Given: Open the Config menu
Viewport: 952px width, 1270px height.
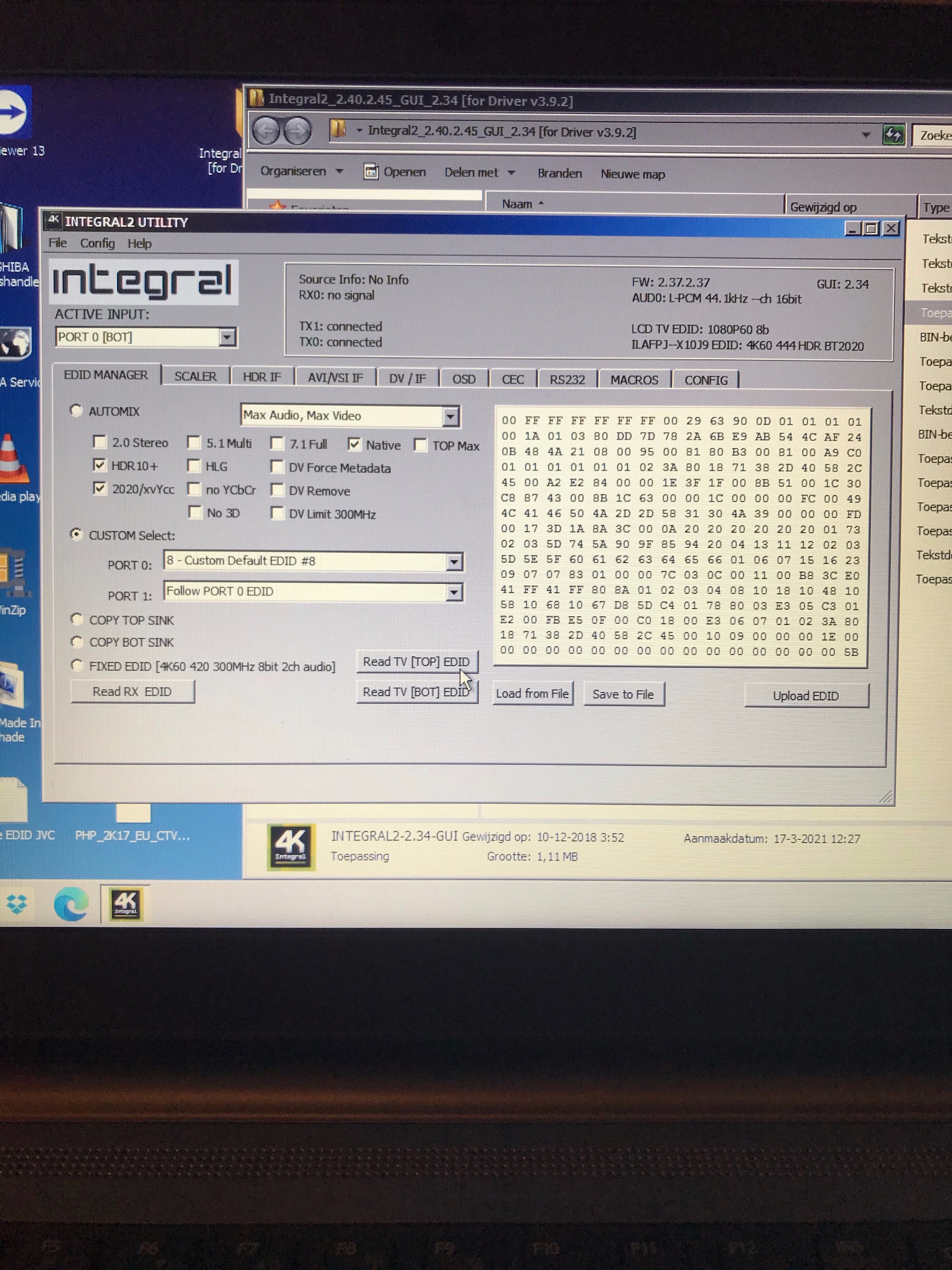Looking at the screenshot, I should click(x=98, y=243).
